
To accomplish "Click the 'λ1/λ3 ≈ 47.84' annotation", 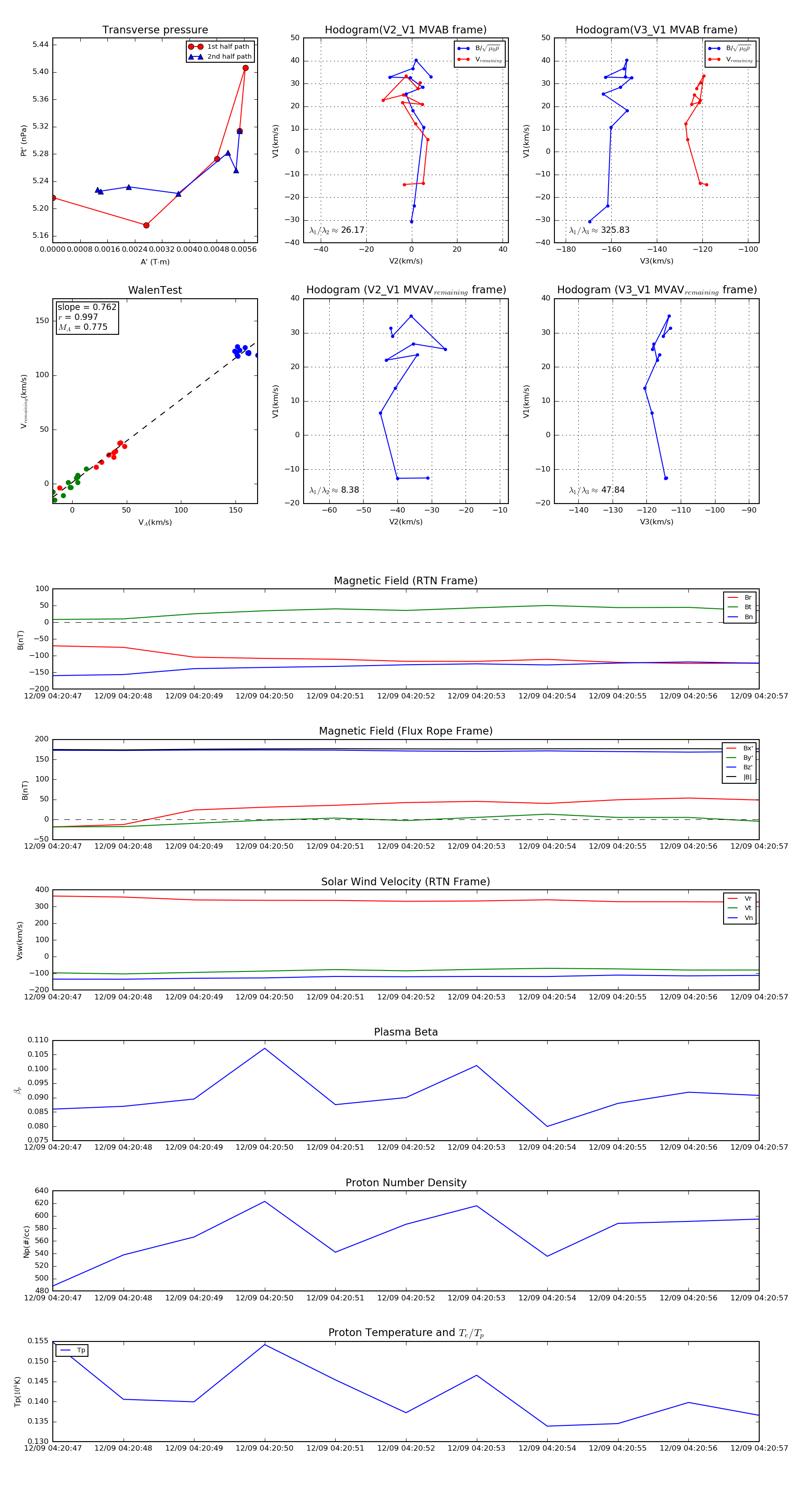I will click(597, 490).
